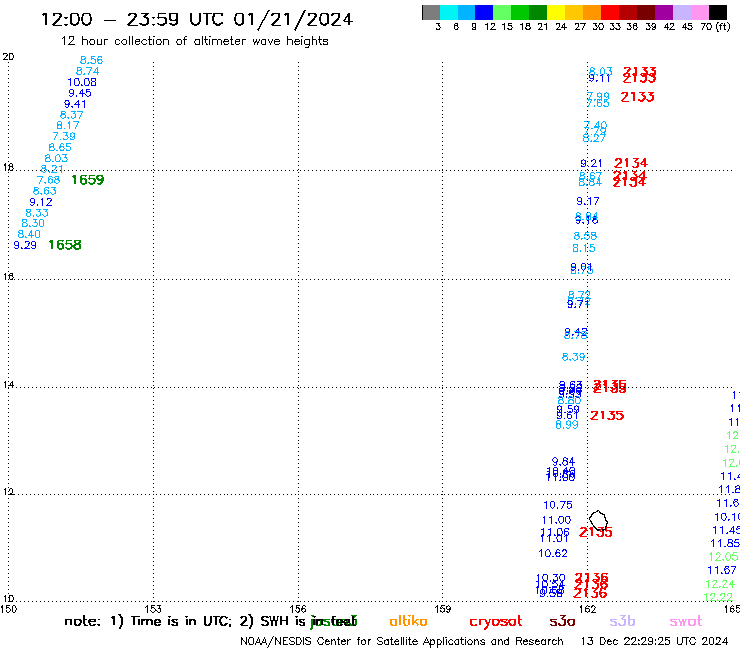Click the "s3b" satellite legend label
Screen dimensions: 740x650
(x=622, y=621)
